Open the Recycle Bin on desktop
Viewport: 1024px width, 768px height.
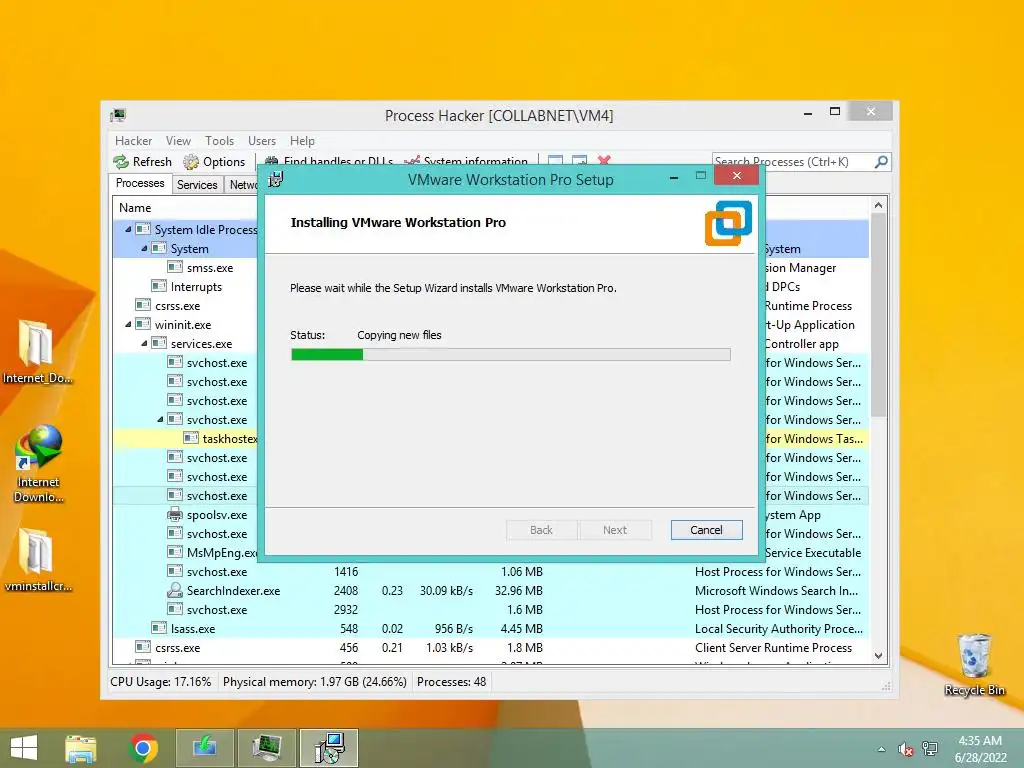pyautogui.click(x=974, y=665)
